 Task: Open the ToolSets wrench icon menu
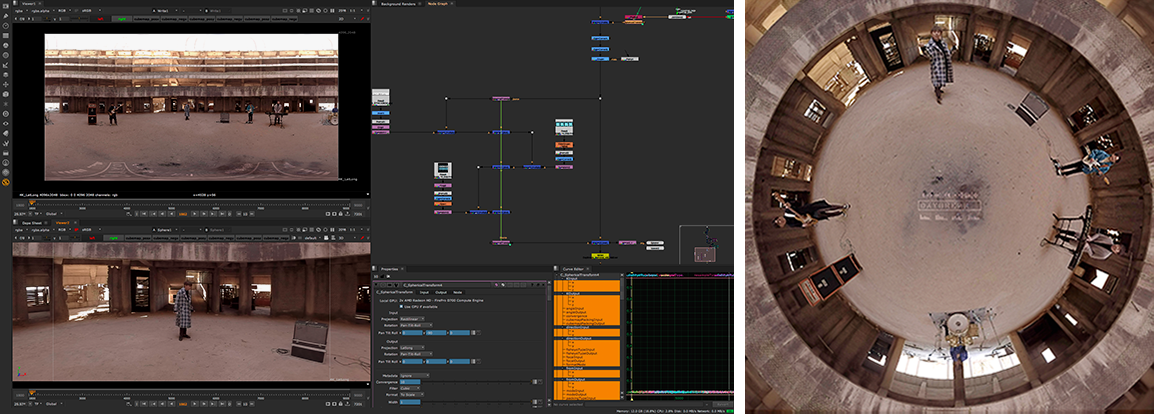click(x=6, y=143)
